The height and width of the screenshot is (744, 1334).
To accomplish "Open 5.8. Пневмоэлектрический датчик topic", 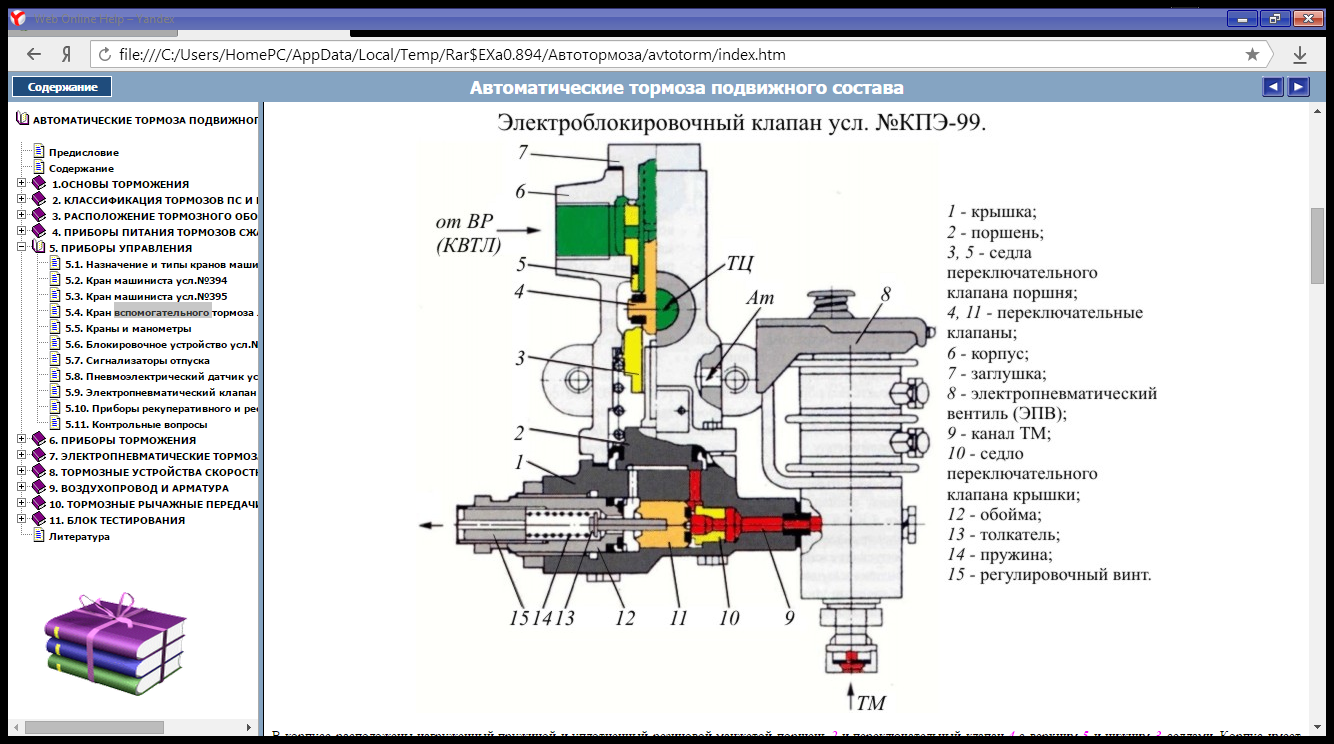I will (x=162, y=376).
